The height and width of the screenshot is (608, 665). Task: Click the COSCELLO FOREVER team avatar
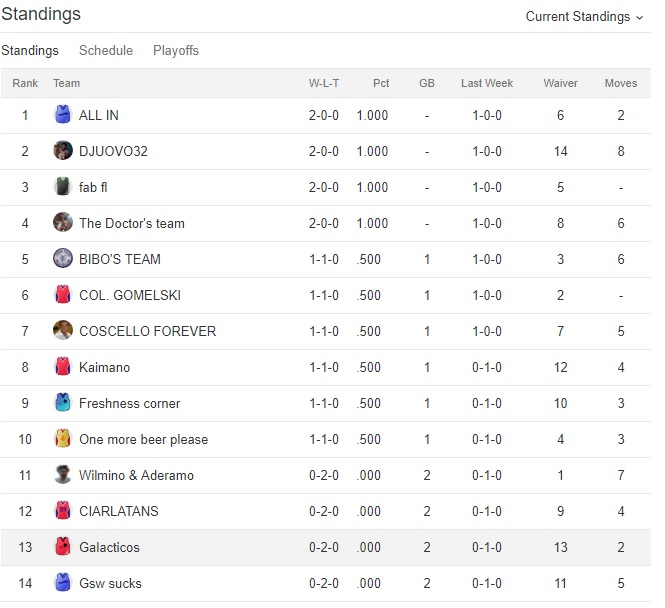[63, 331]
